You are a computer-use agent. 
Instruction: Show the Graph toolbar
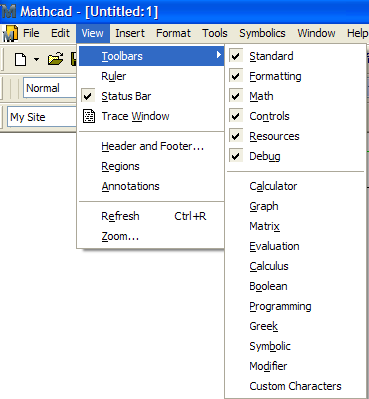click(296, 206)
